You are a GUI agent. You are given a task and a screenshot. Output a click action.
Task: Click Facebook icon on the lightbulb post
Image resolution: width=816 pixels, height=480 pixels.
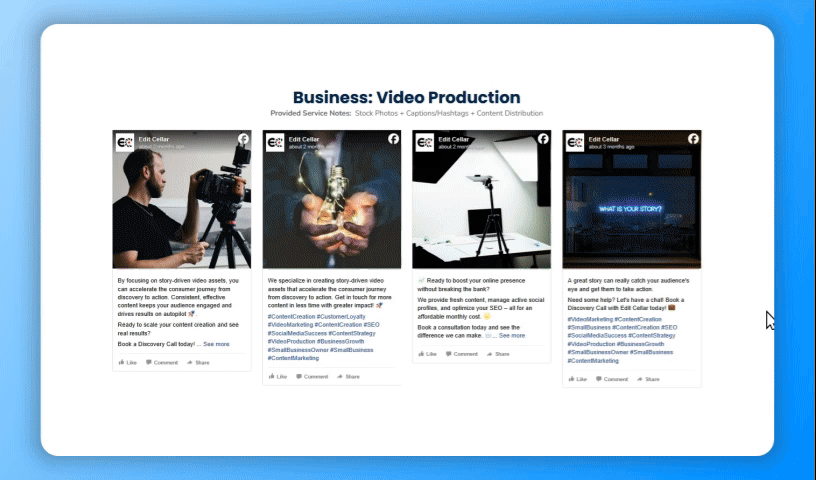pos(393,138)
